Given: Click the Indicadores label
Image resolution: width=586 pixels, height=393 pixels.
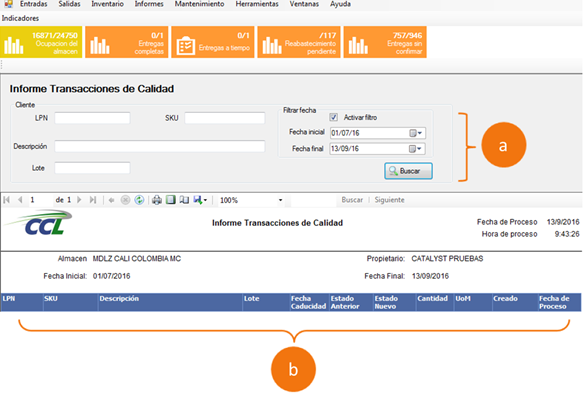Looking at the screenshot, I should 20,18.
